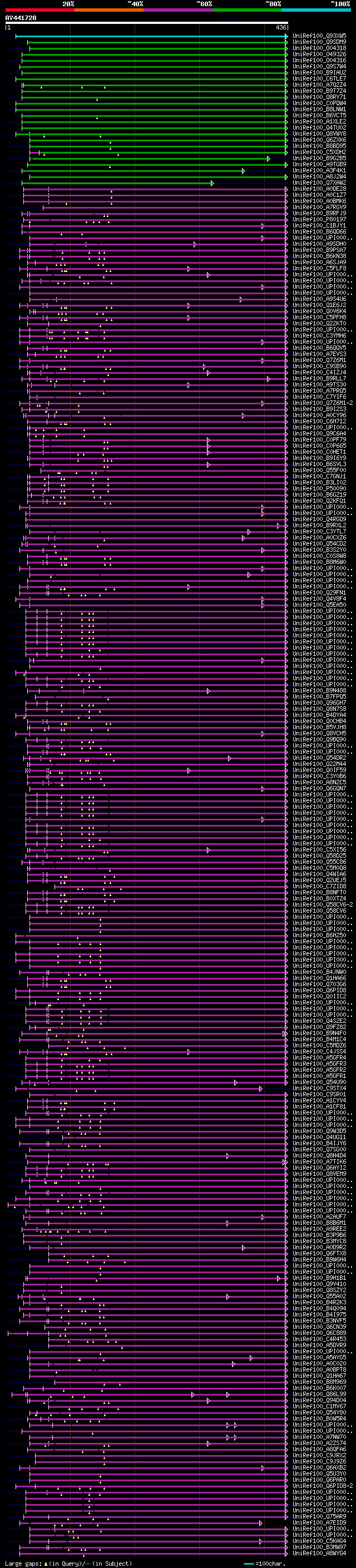Select the UniRef100_P50090 label
Image resolution: width=356 pixels, height=1568 pixels.
pyautogui.click(x=319, y=489)
